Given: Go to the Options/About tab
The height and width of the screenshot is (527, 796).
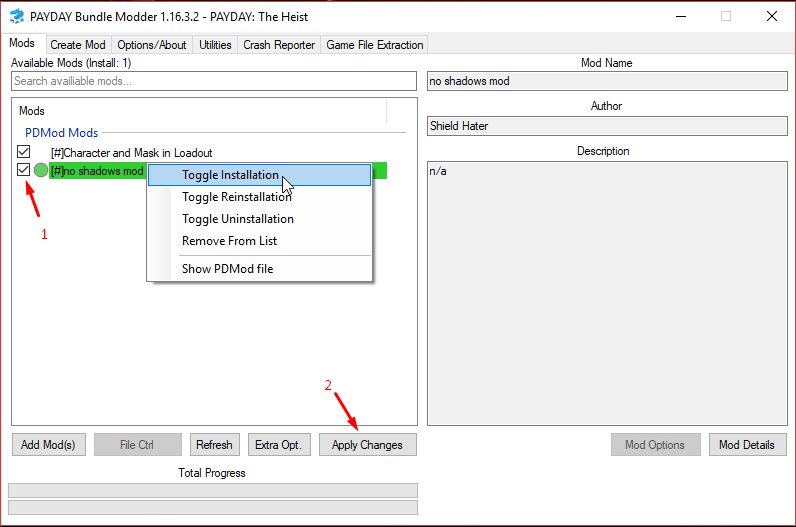Looking at the screenshot, I should point(152,45).
